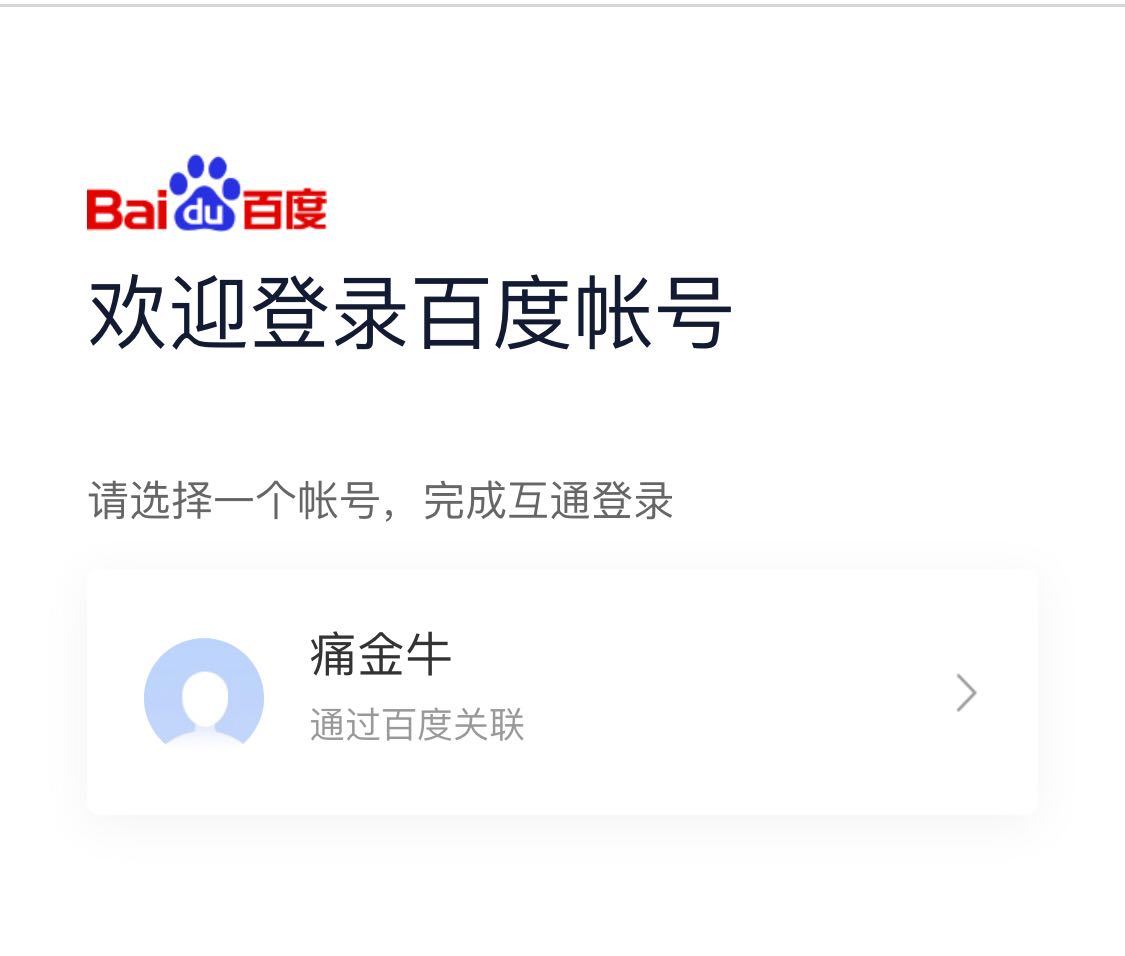This screenshot has width=1125, height=956.
Task: Click the red 百度 characters in logo
Action: tap(285, 210)
